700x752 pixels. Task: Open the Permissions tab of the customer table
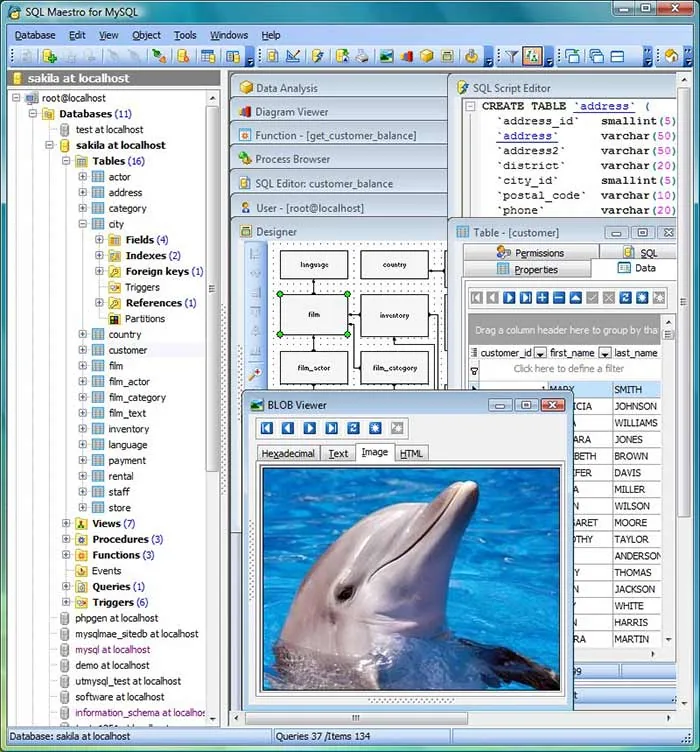tap(531, 252)
